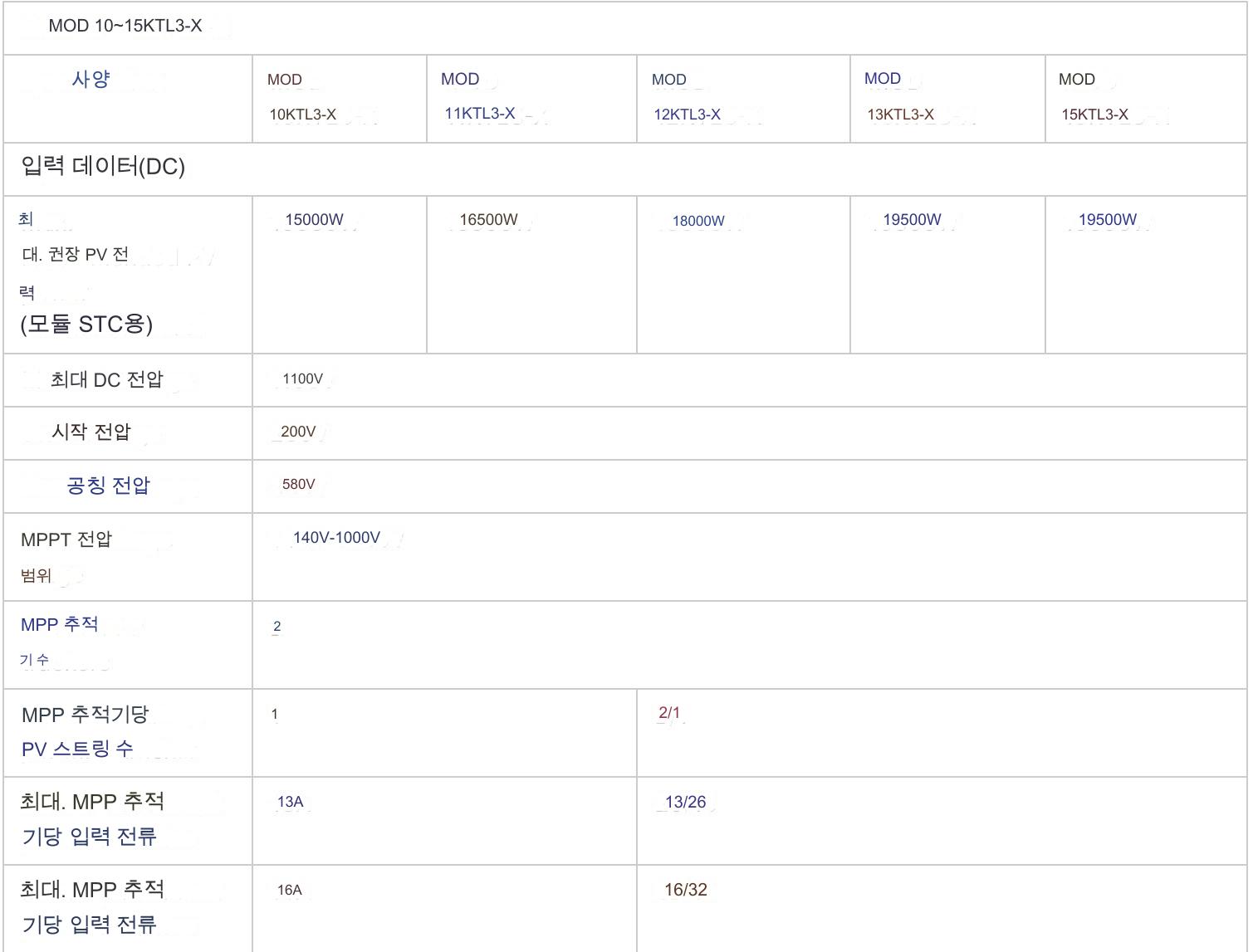Click the MOD 12KTL3-X column header

click(686, 97)
